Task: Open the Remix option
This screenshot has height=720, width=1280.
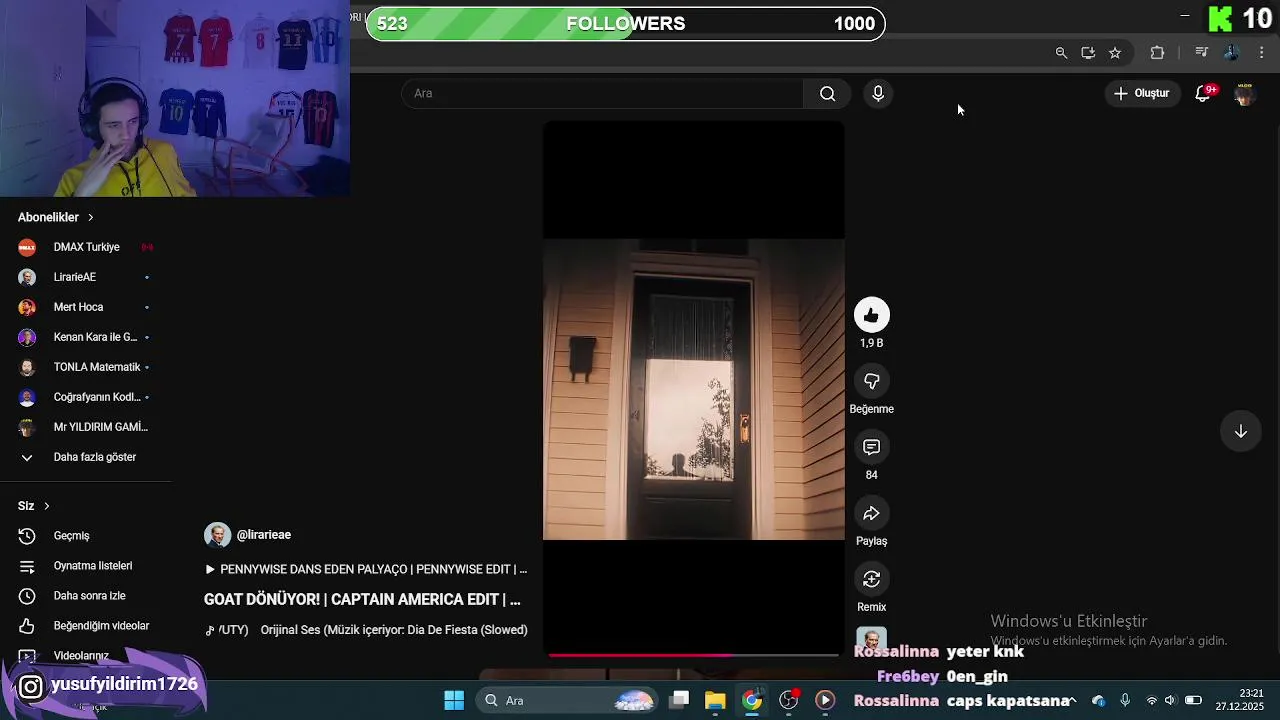Action: click(871, 579)
